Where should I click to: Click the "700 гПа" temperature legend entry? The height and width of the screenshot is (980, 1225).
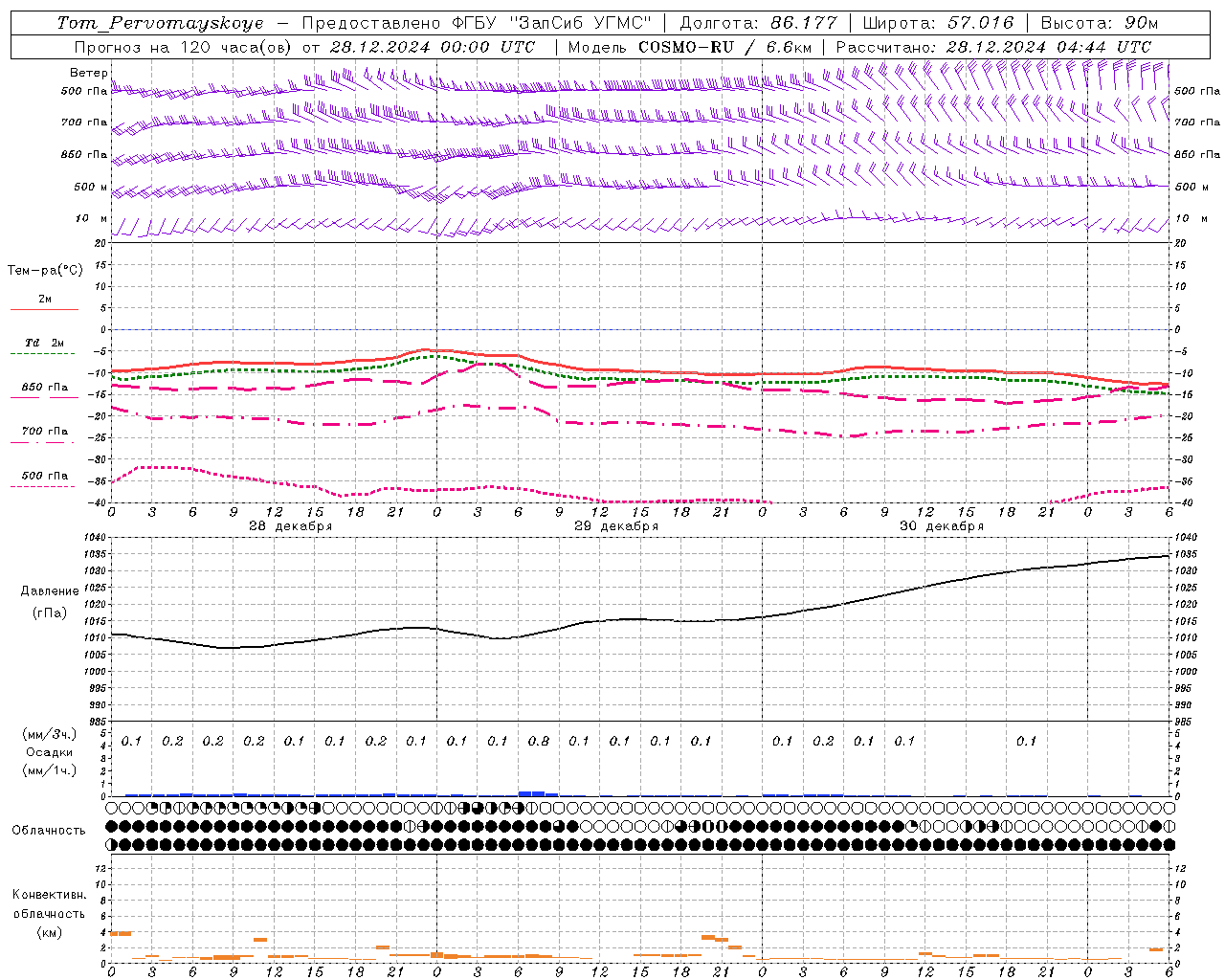coord(45,432)
